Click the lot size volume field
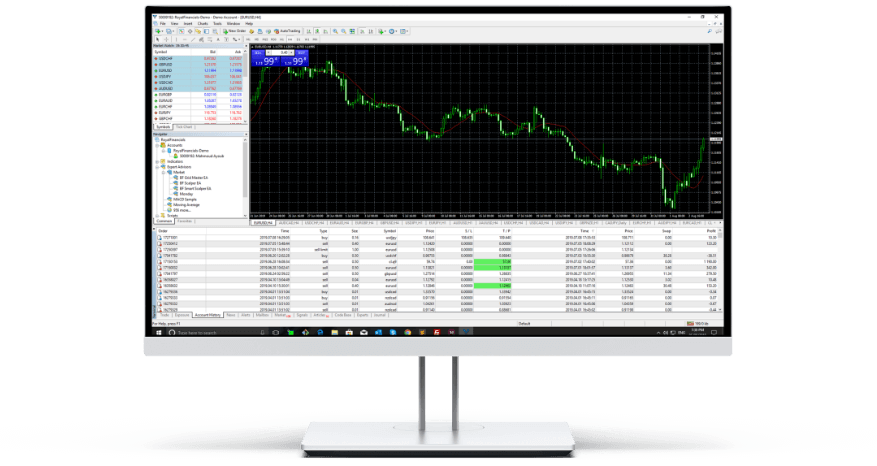 pos(282,51)
